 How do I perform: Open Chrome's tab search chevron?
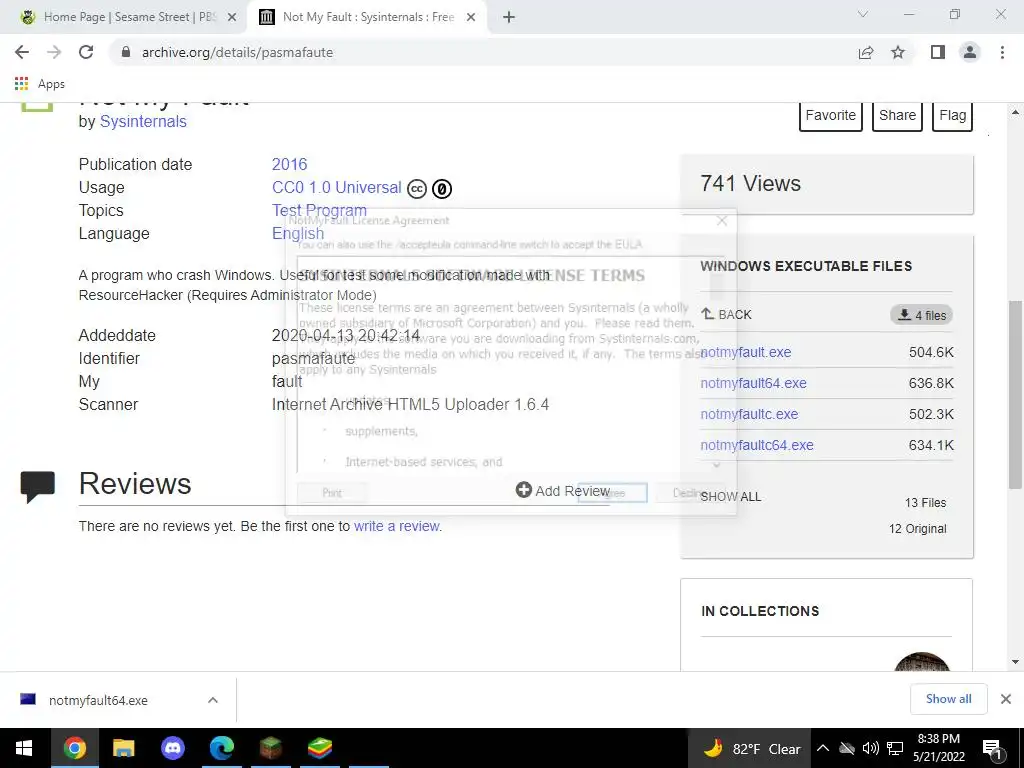[x=863, y=14]
